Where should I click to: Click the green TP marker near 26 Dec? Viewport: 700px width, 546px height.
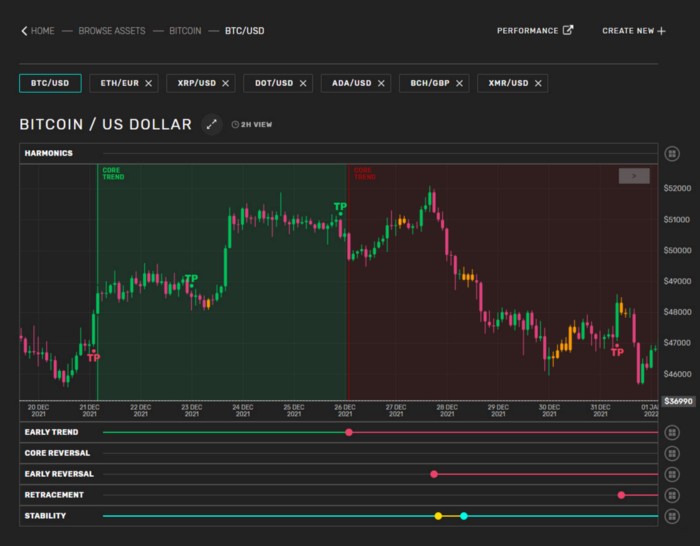(x=340, y=208)
